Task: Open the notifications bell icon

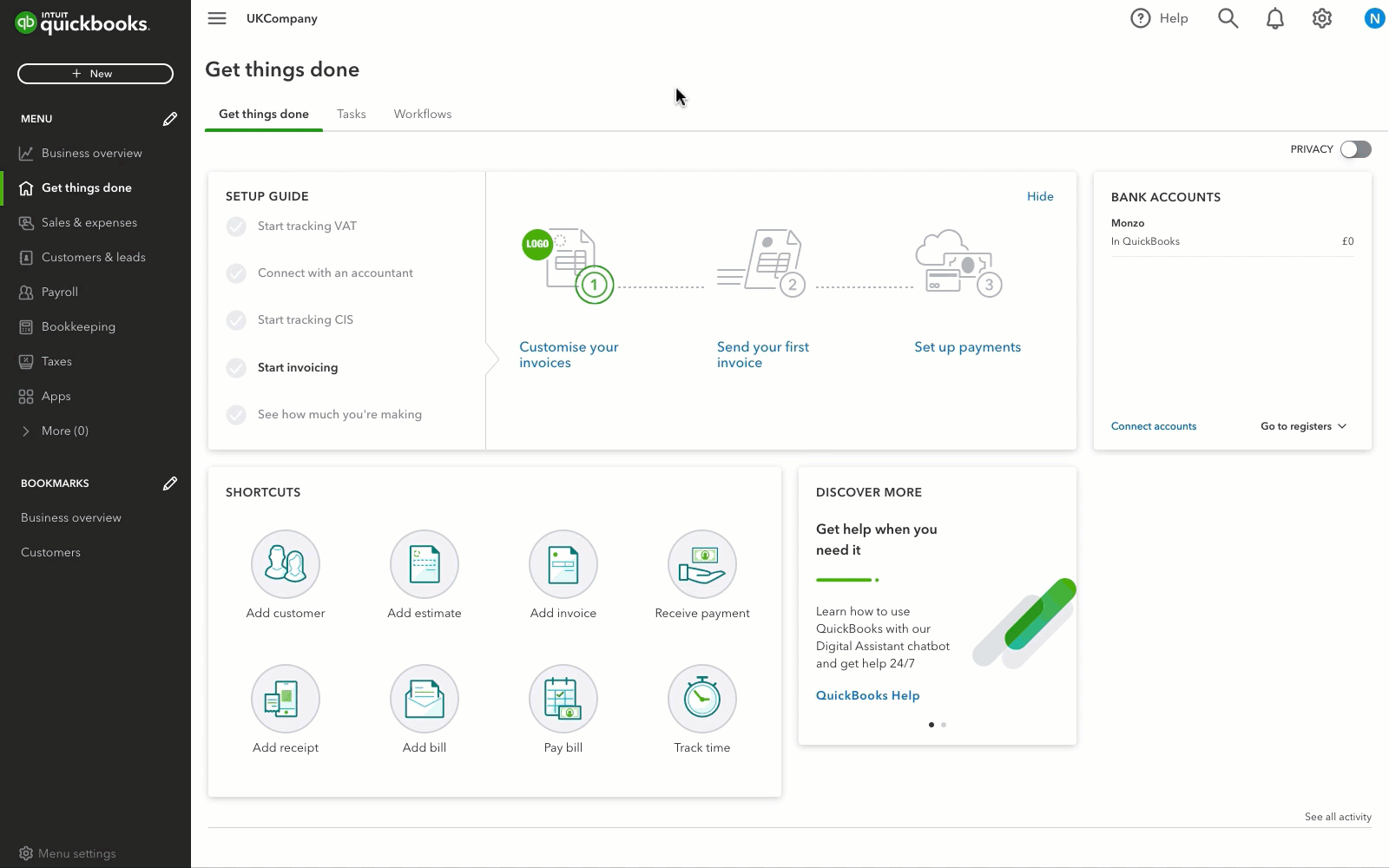Action: click(x=1275, y=18)
